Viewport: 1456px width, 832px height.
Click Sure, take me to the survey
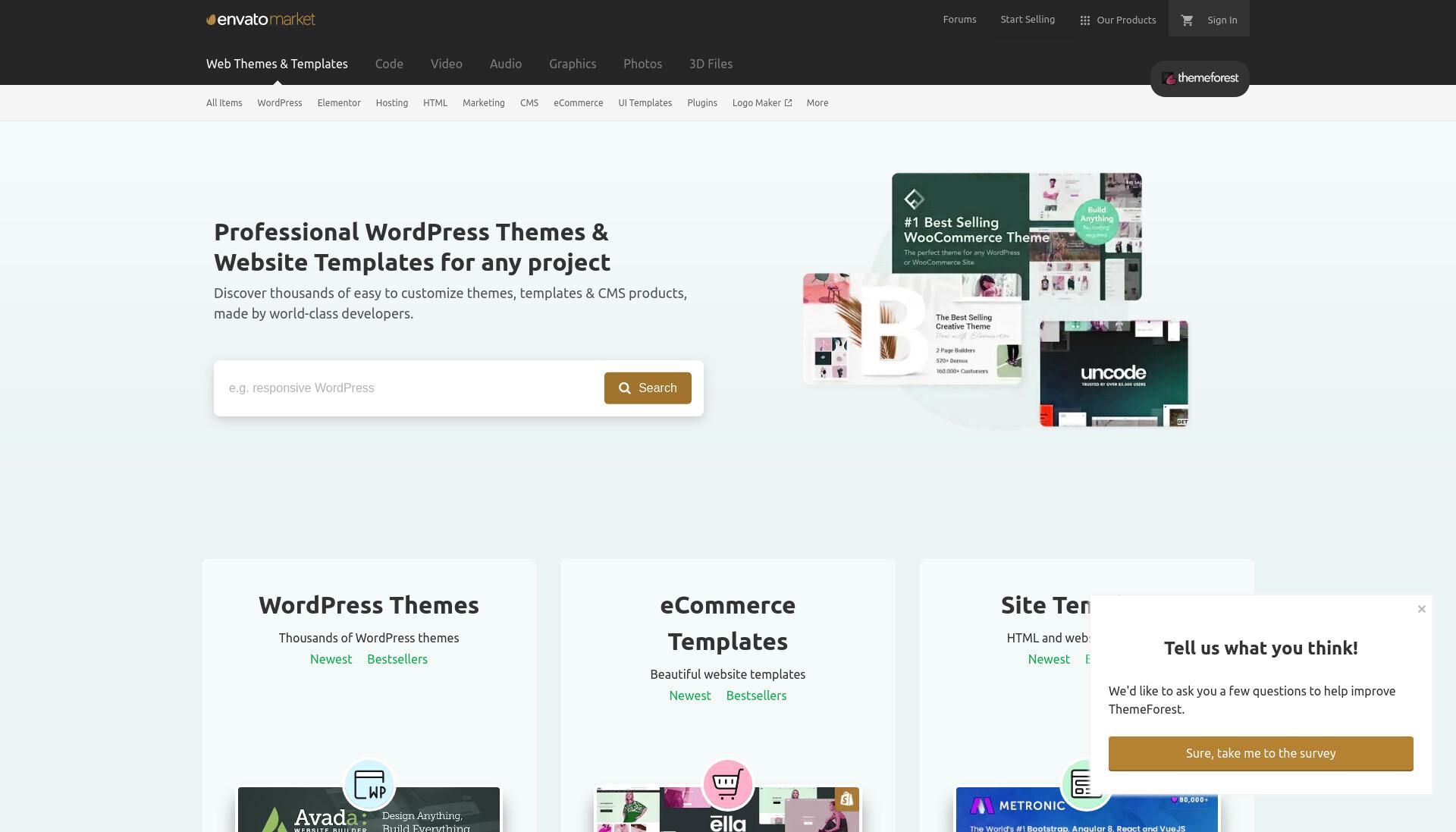[1260, 753]
